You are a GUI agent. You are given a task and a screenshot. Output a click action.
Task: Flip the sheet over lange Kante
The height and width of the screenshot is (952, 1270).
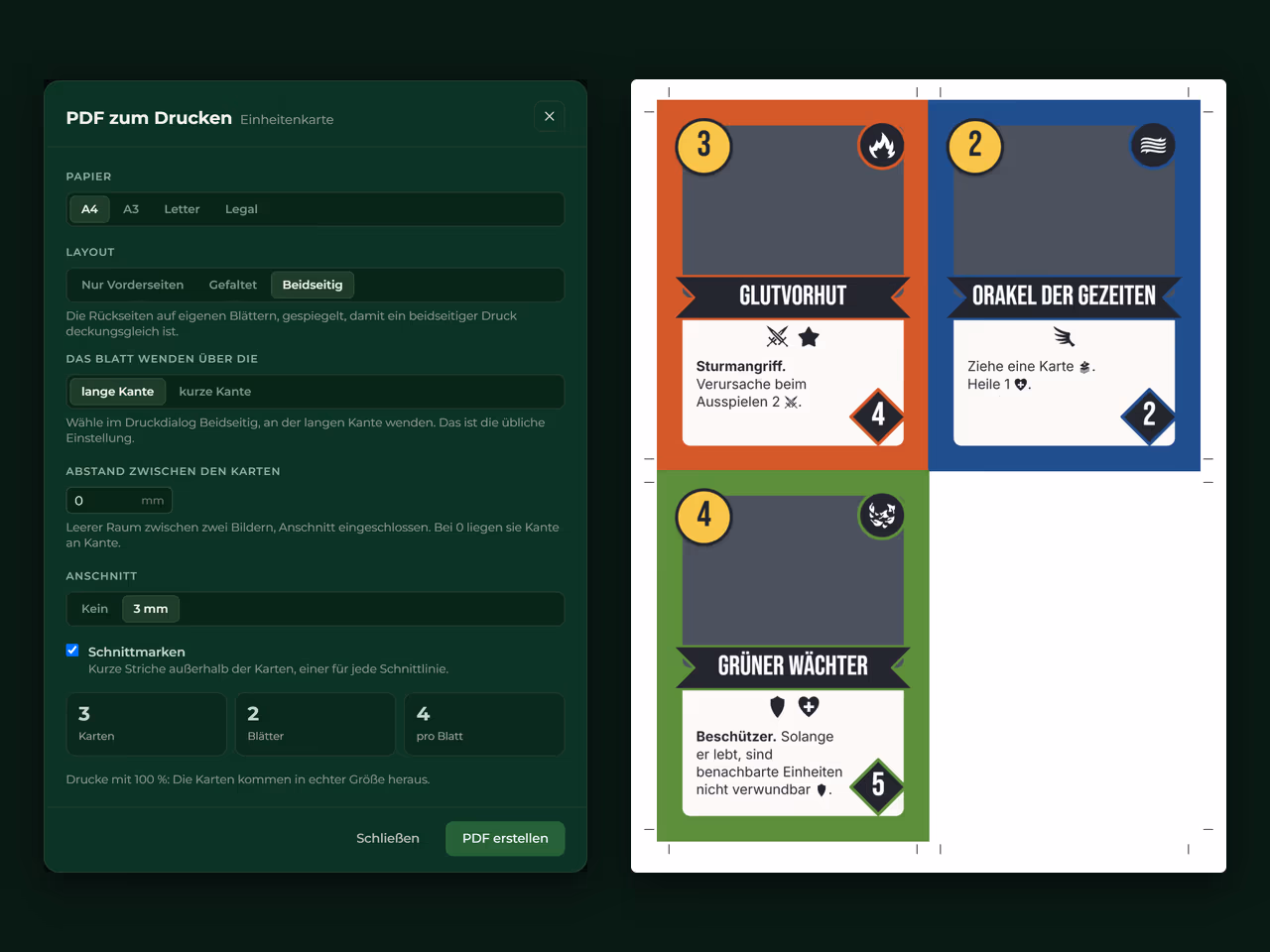(x=117, y=392)
